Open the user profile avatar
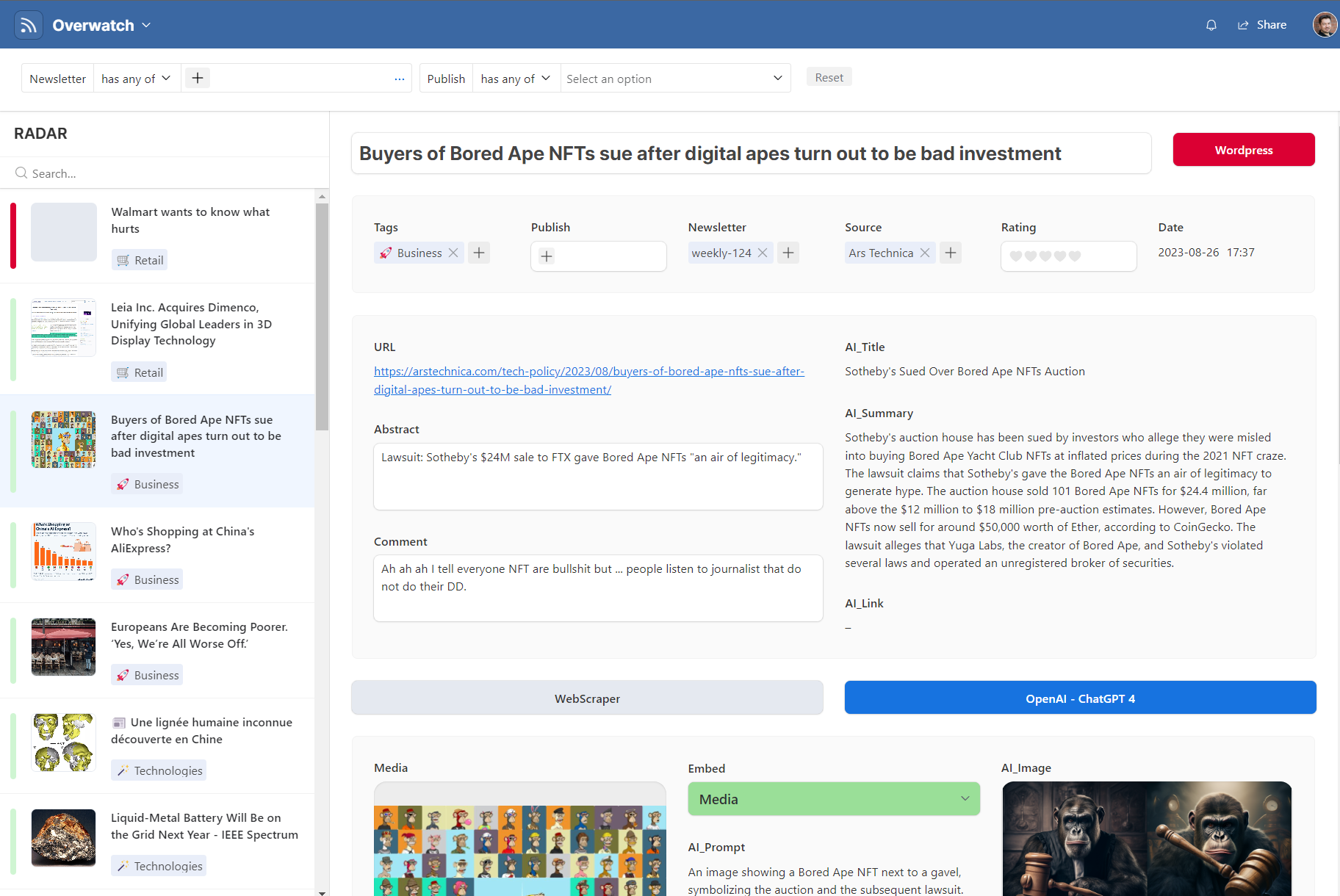Image resolution: width=1340 pixels, height=896 pixels. [1324, 25]
